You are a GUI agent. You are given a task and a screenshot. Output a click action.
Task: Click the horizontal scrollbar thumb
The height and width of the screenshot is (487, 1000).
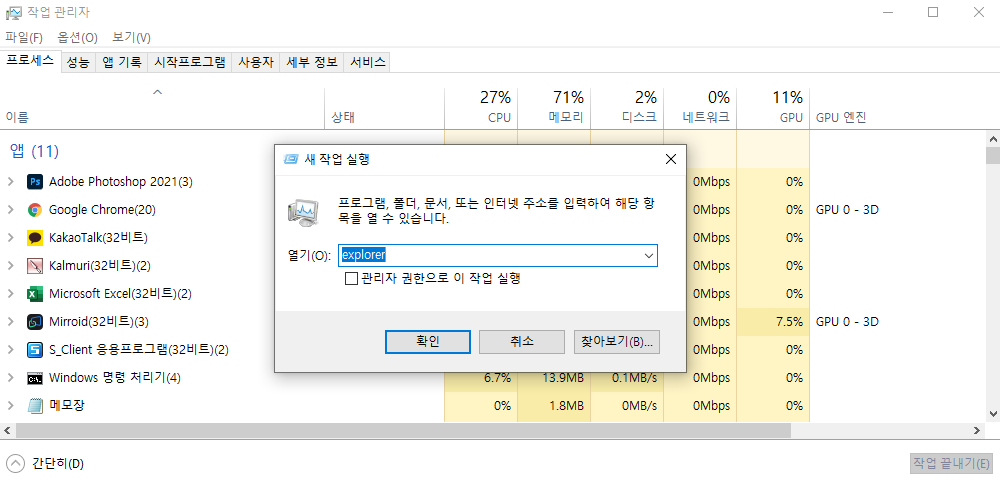click(403, 430)
